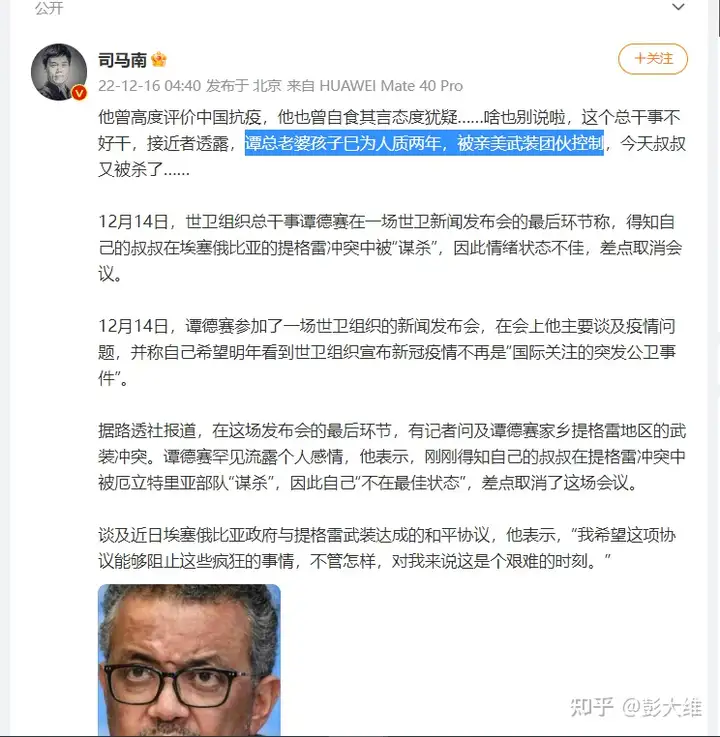Click the 知乎 logo text in watermark
720x737 pixels.
(x=592, y=707)
